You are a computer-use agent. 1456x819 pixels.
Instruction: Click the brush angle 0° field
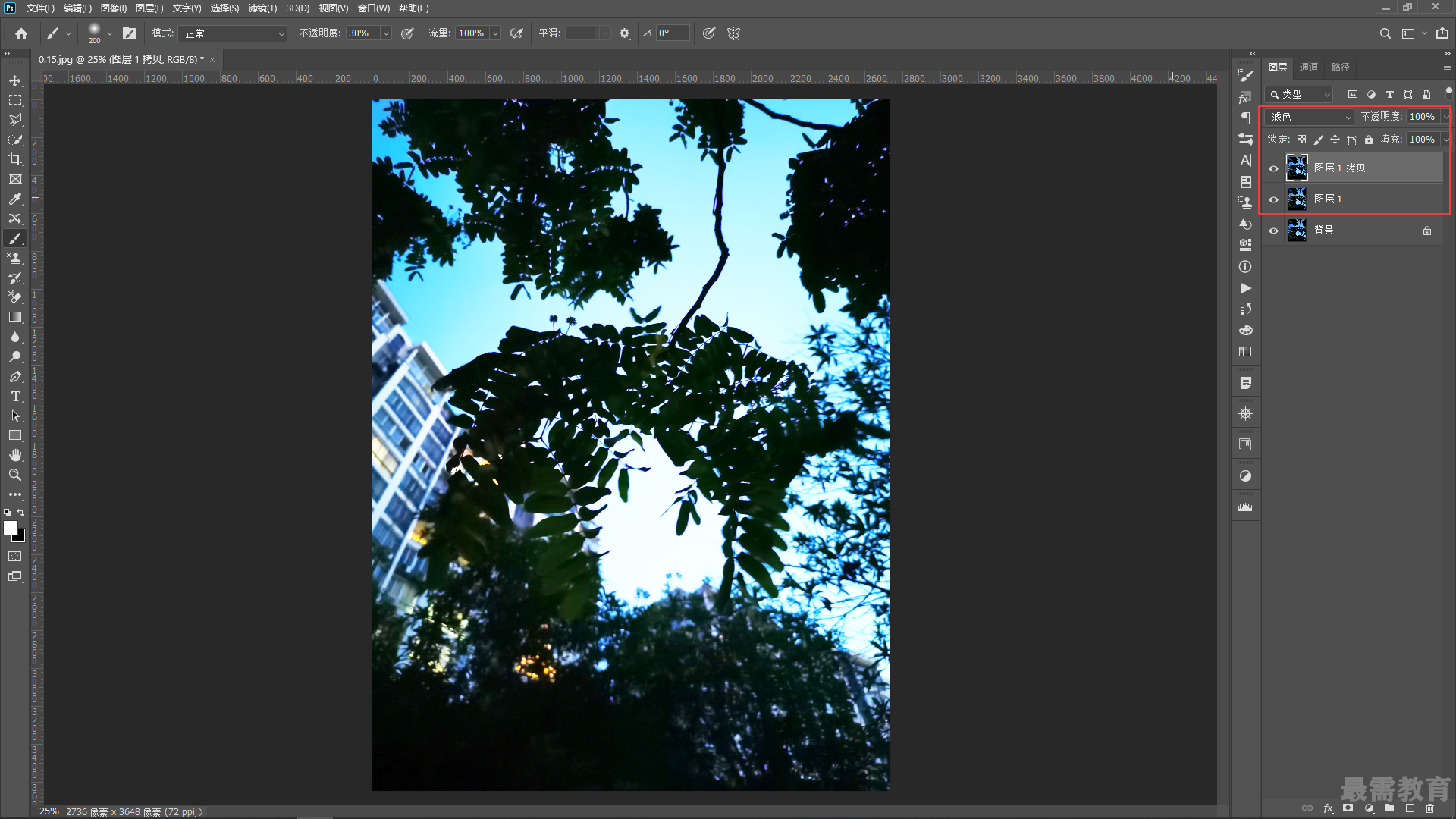point(673,33)
